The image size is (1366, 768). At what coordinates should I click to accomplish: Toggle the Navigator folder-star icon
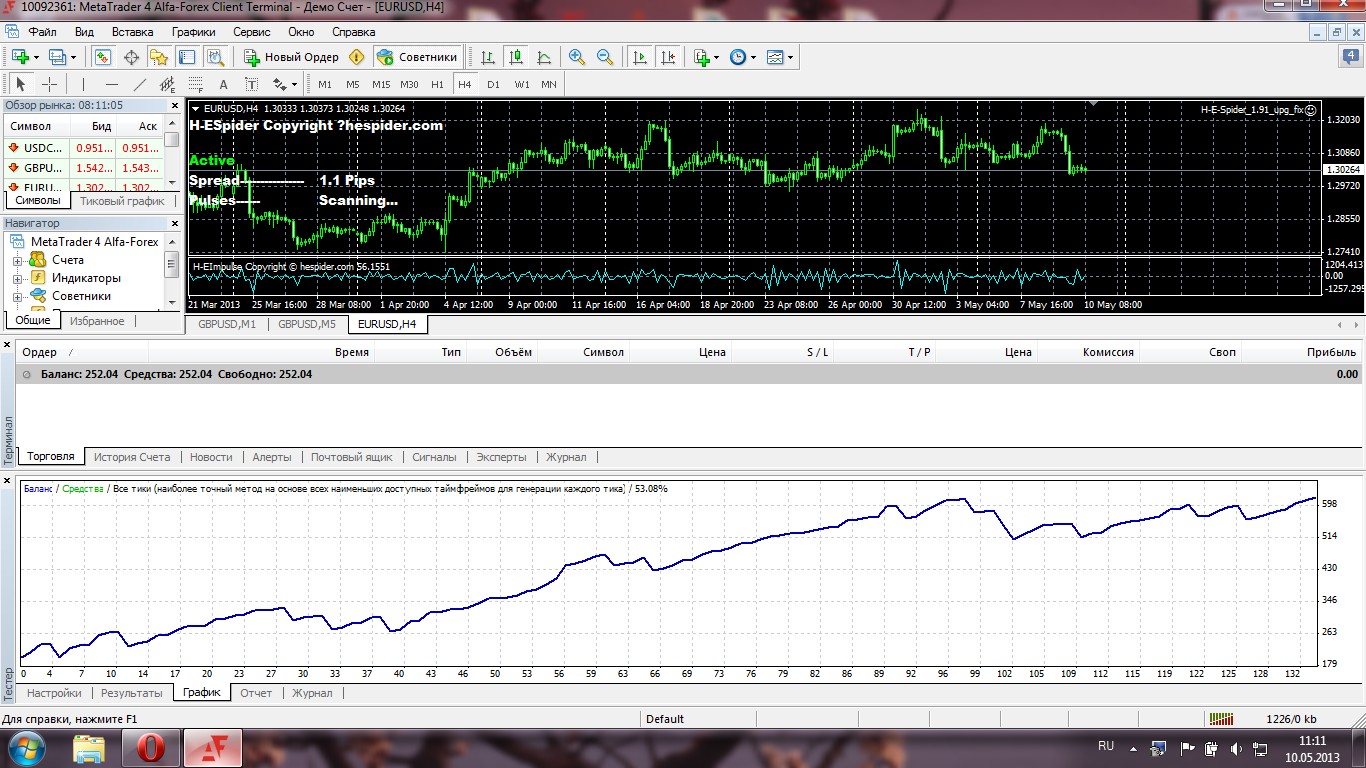(158, 57)
